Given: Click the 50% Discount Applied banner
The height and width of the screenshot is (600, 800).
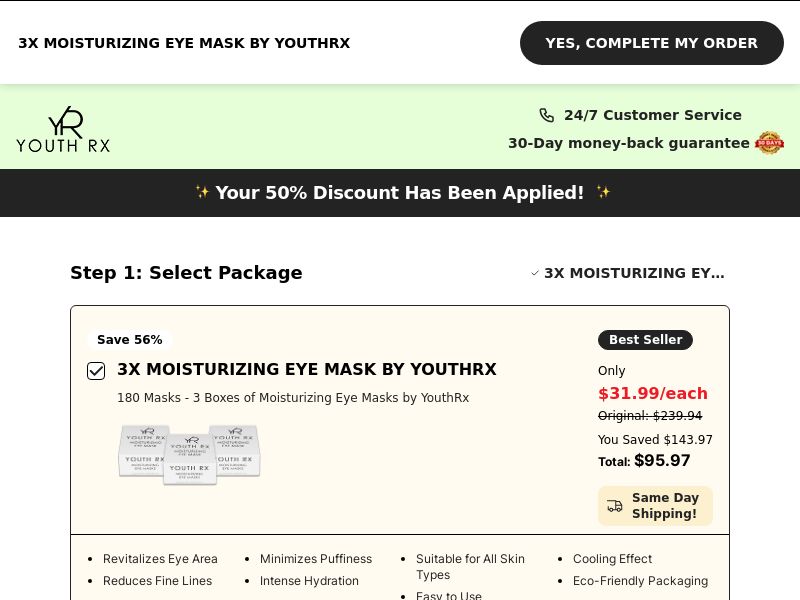Looking at the screenshot, I should pyautogui.click(x=400, y=192).
